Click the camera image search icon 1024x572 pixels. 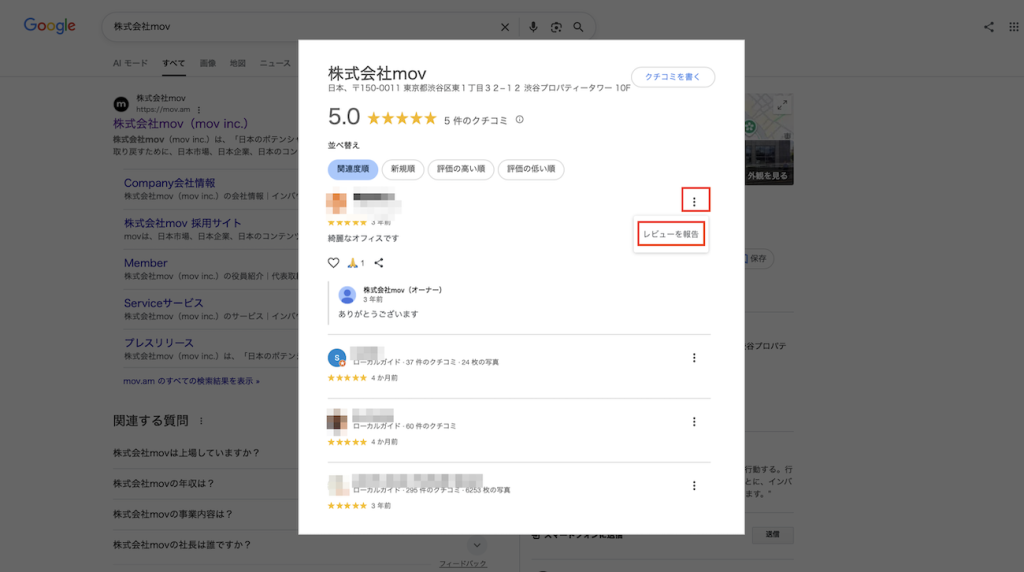pos(556,27)
